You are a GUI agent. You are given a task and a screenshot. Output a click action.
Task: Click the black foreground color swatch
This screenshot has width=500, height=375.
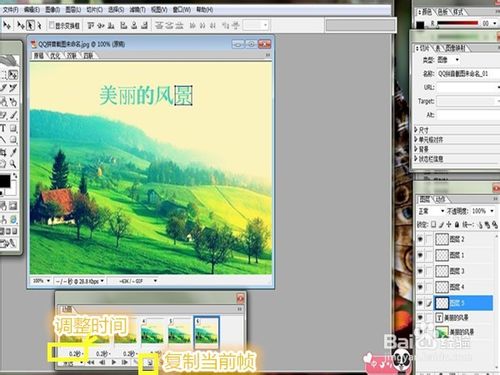[5, 181]
